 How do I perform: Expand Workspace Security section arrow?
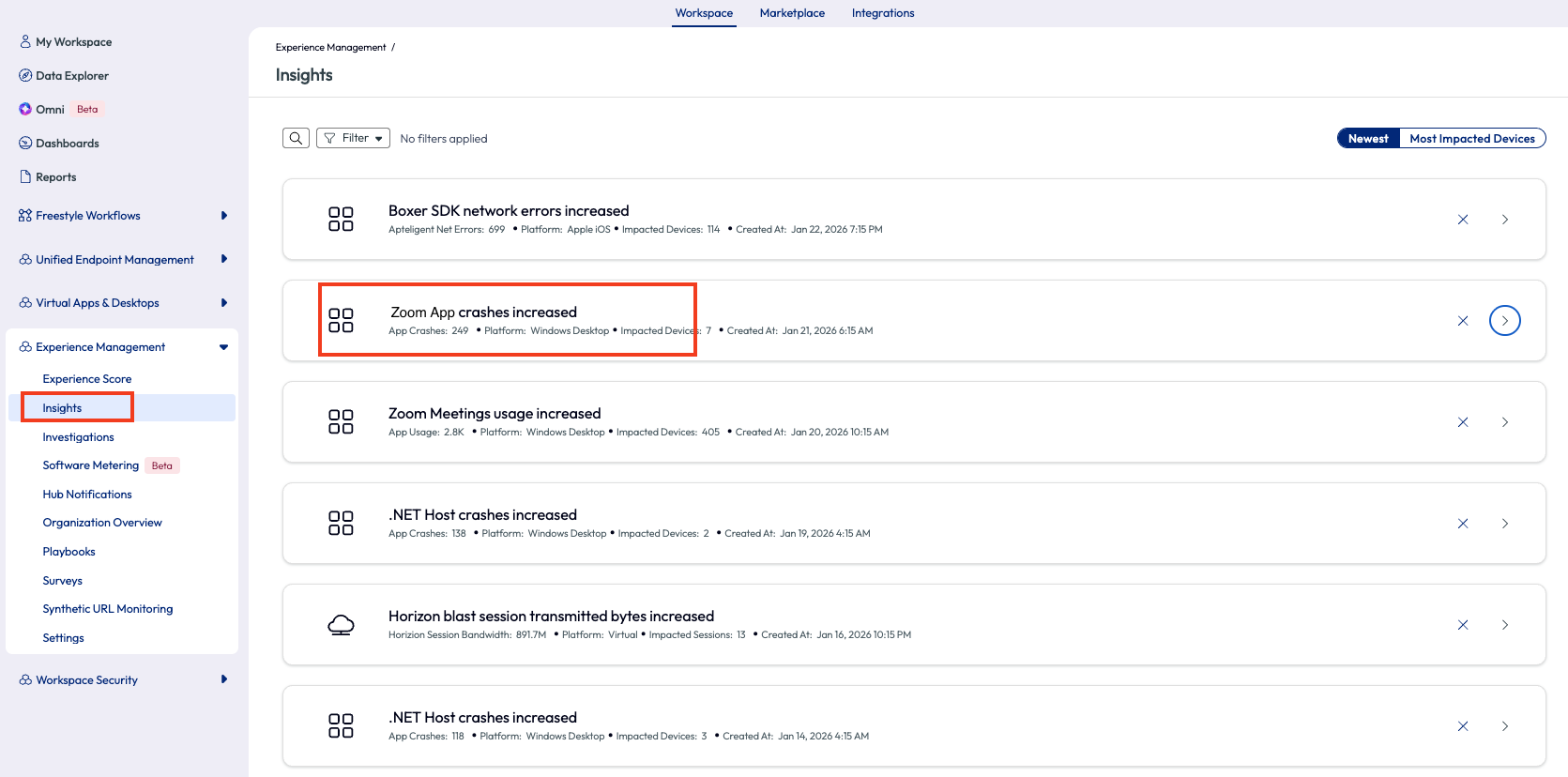pos(223,679)
